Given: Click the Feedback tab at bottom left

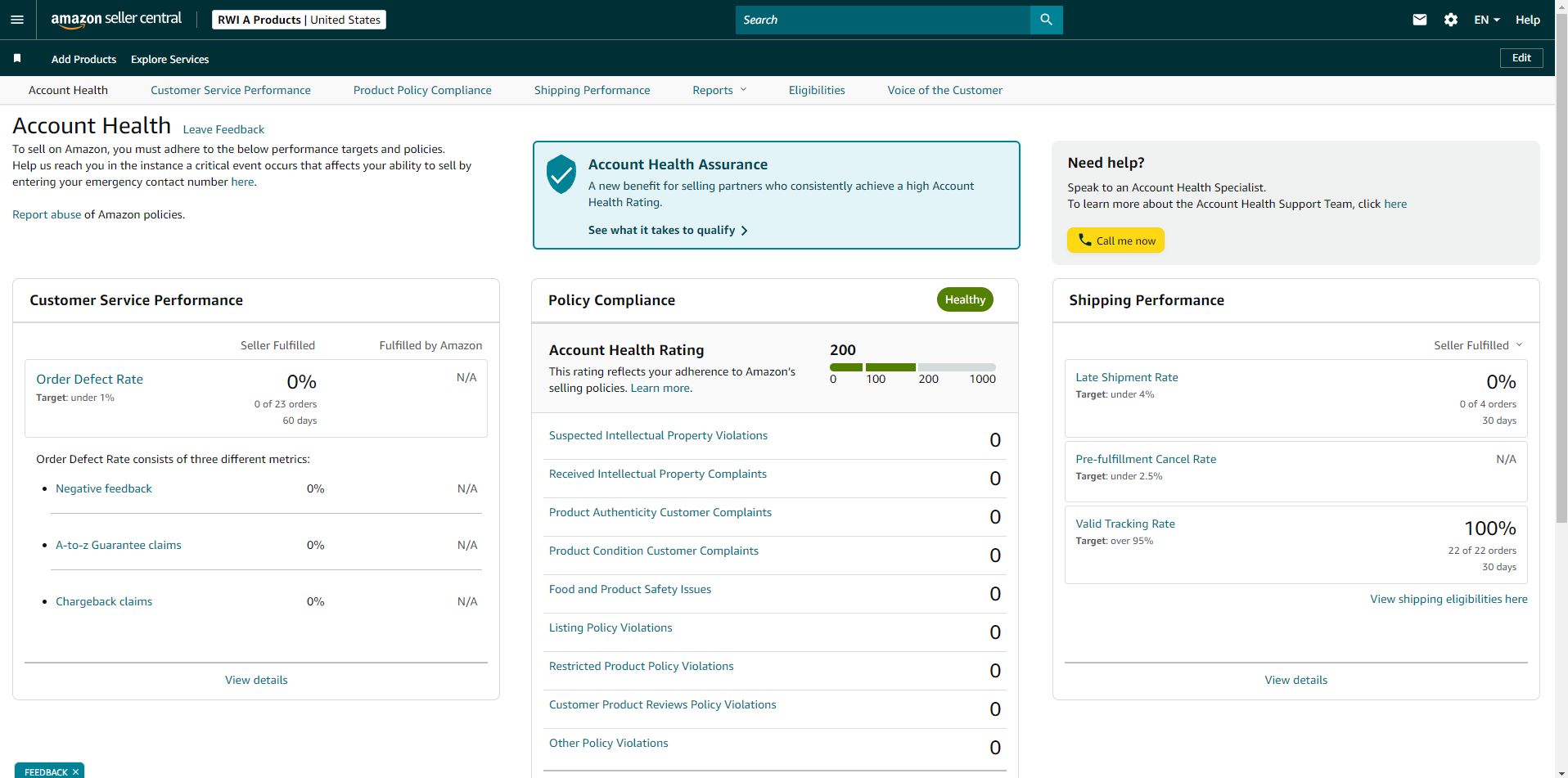Looking at the screenshot, I should click(x=49, y=771).
